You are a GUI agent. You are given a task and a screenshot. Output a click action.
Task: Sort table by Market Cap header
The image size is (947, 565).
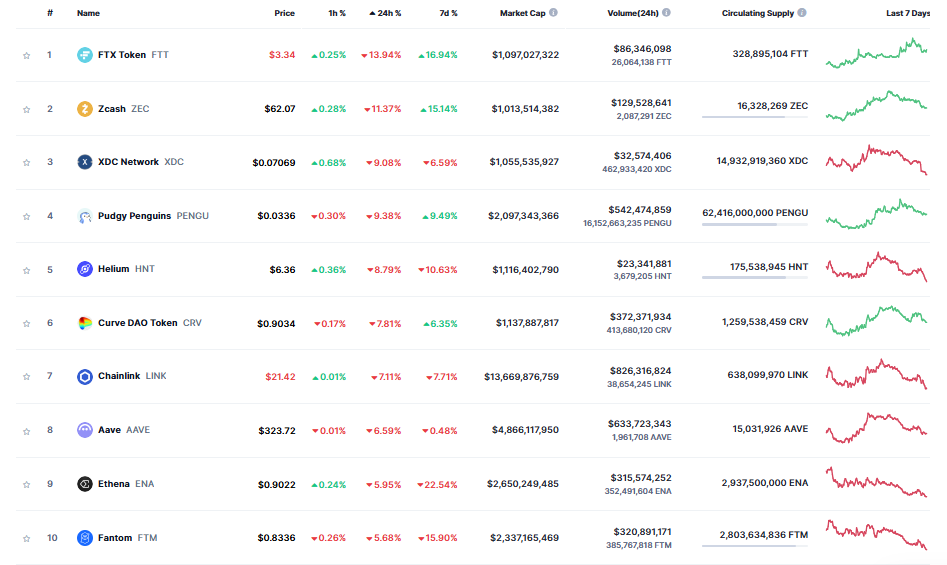pos(522,13)
